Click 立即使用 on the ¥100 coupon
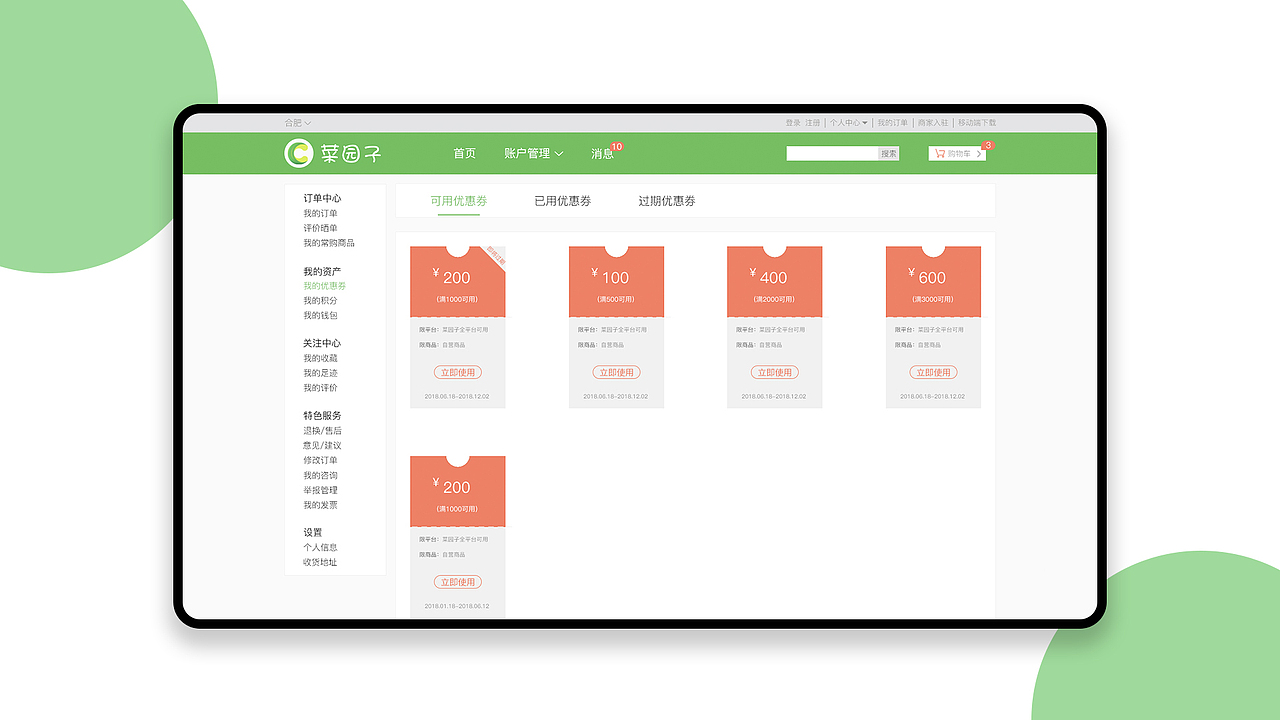The height and width of the screenshot is (720, 1280). (x=616, y=372)
